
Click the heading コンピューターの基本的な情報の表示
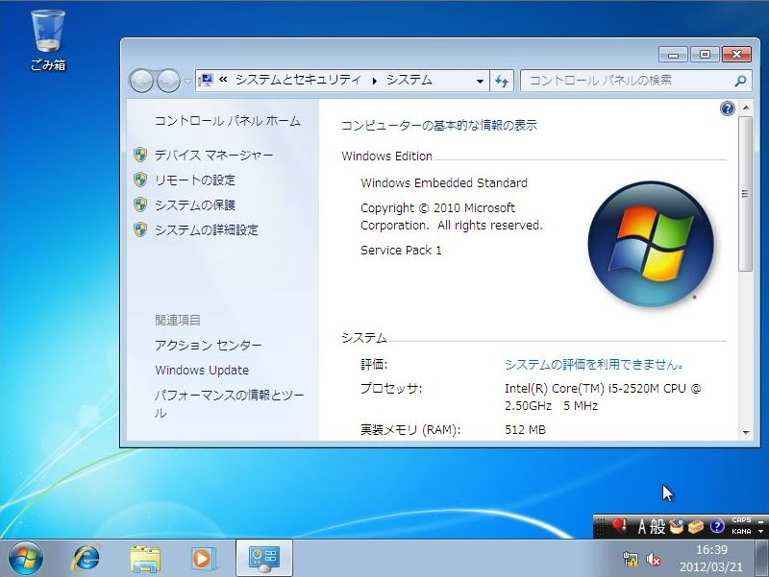pos(439,125)
